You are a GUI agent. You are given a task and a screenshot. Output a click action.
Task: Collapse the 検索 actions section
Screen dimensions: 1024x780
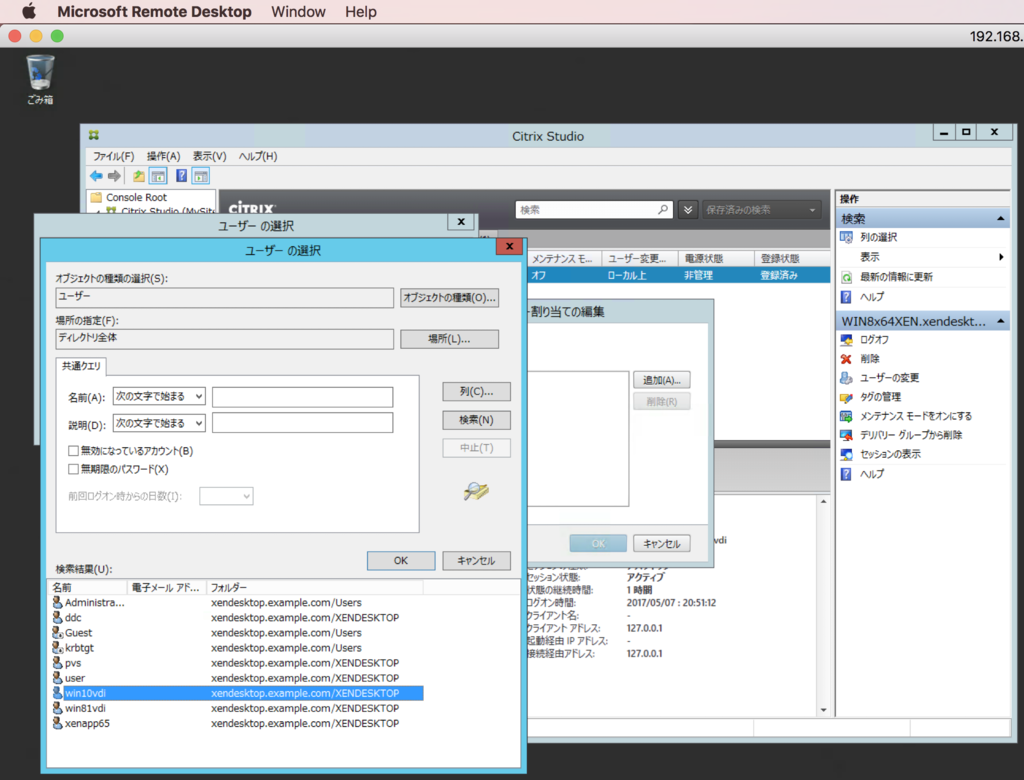click(1000, 219)
